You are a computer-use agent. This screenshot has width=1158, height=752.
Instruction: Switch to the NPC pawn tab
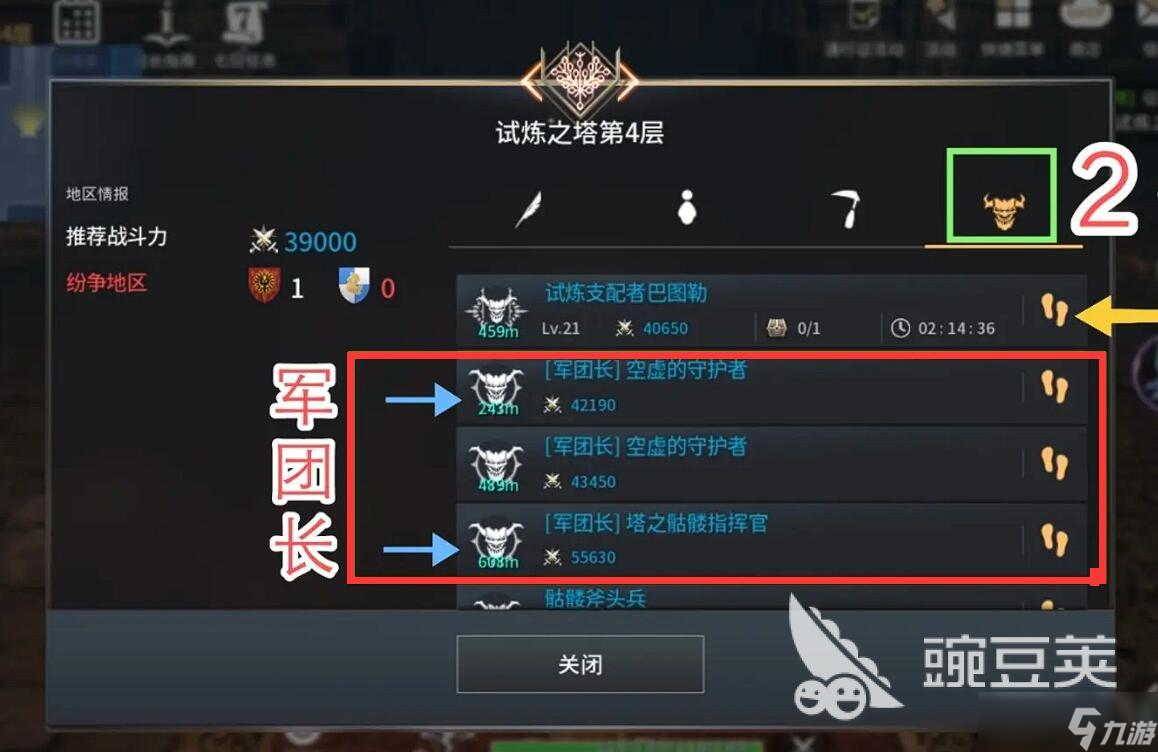point(687,207)
